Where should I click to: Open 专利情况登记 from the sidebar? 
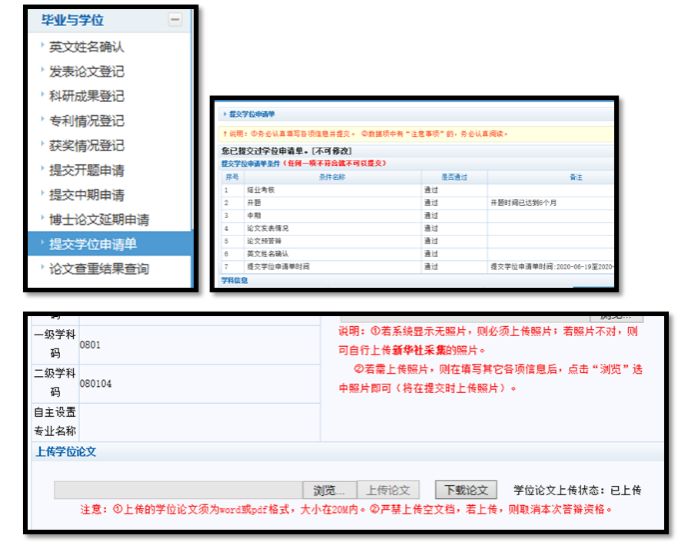87,121
